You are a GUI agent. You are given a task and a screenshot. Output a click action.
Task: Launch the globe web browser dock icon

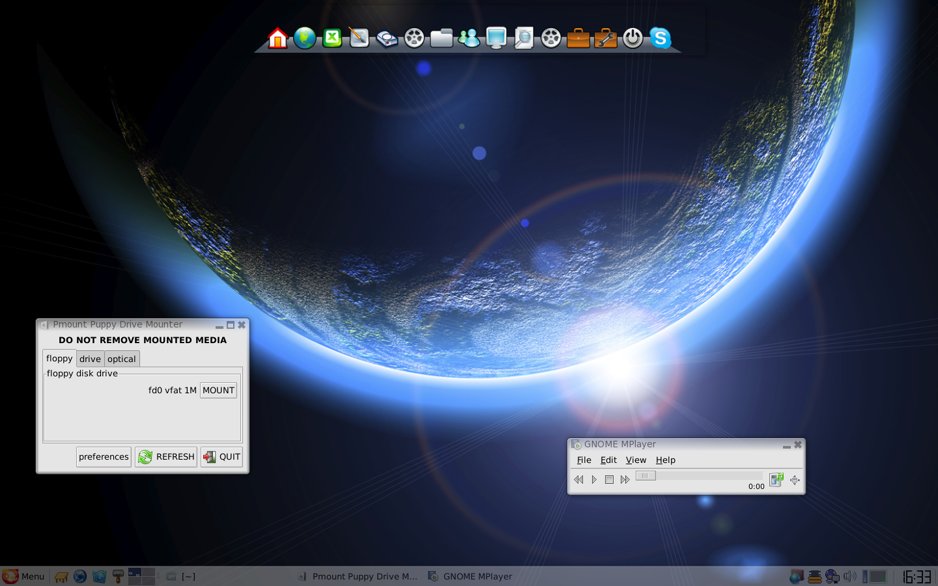[304, 38]
